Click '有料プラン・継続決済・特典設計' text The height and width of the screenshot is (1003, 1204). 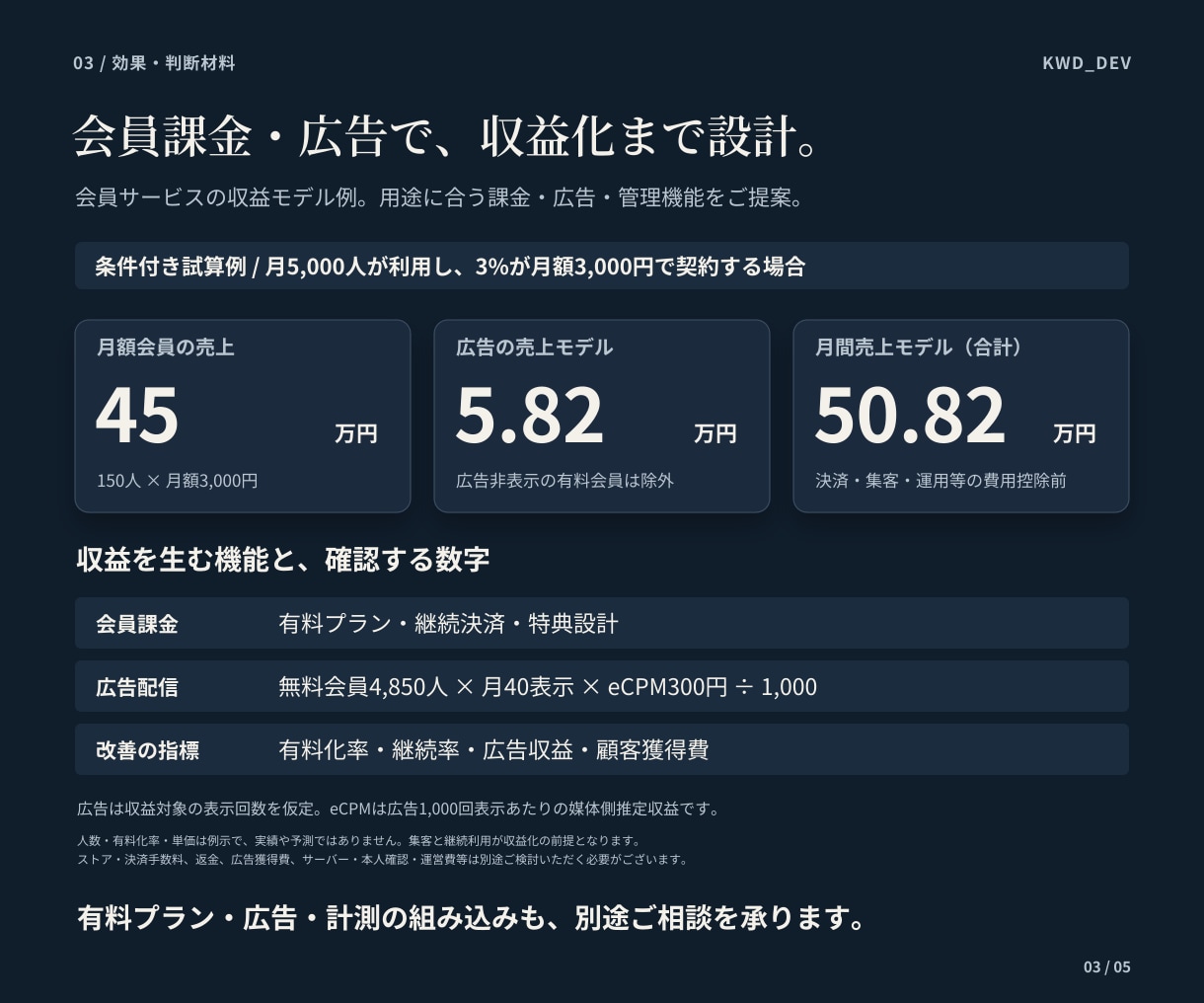coord(449,624)
